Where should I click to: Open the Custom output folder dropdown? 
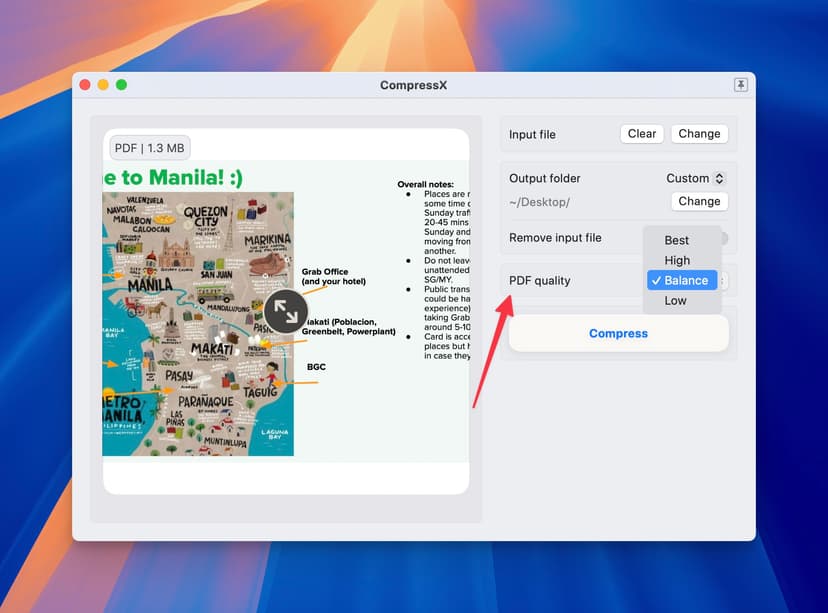tap(695, 178)
